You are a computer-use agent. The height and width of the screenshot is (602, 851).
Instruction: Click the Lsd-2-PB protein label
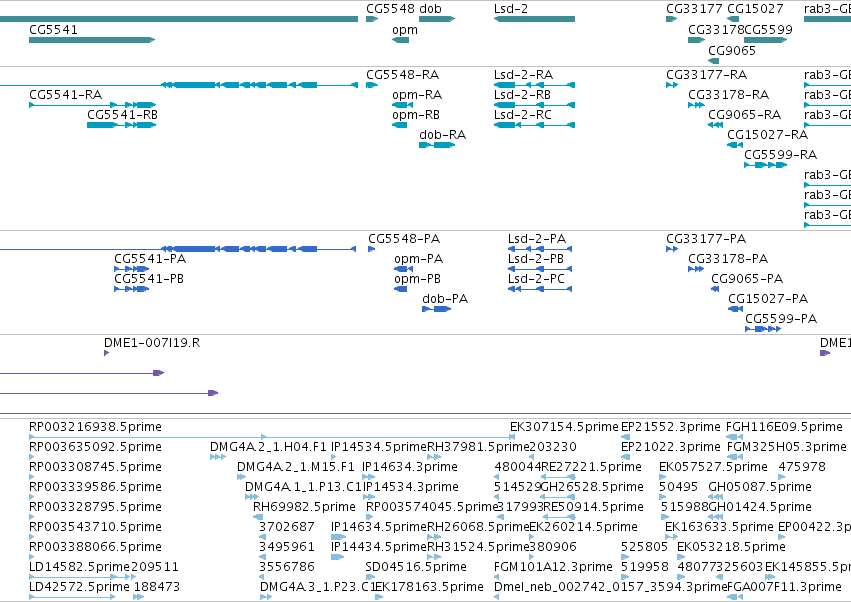point(536,259)
